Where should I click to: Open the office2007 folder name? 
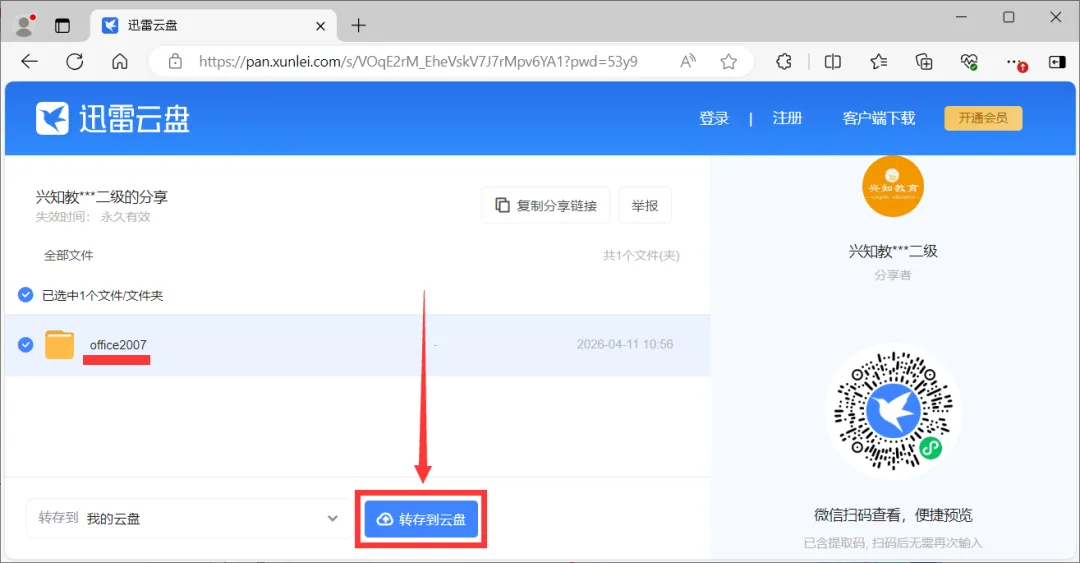(x=118, y=345)
